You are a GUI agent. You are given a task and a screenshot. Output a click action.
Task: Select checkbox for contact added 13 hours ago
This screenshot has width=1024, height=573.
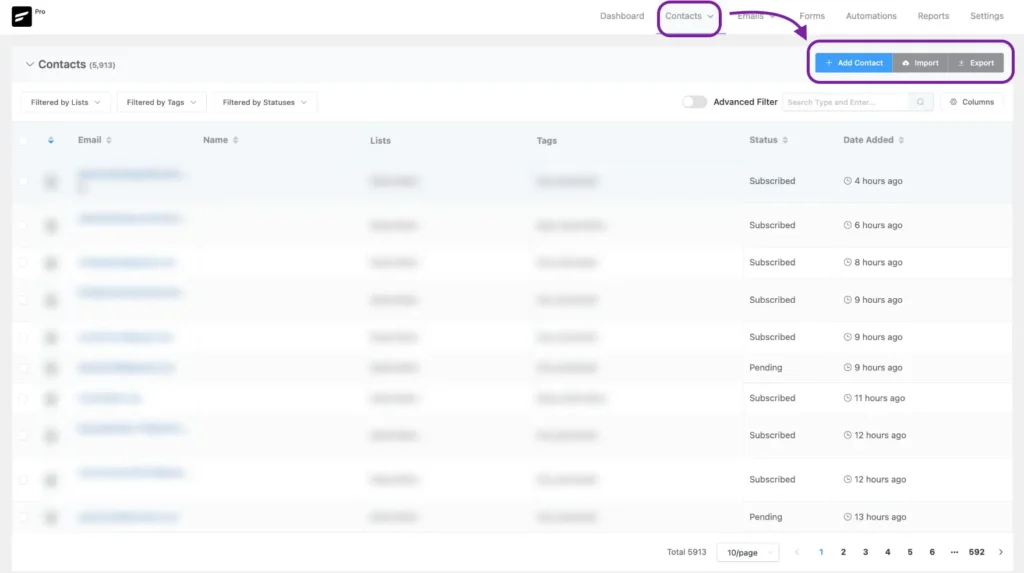tap(23, 517)
